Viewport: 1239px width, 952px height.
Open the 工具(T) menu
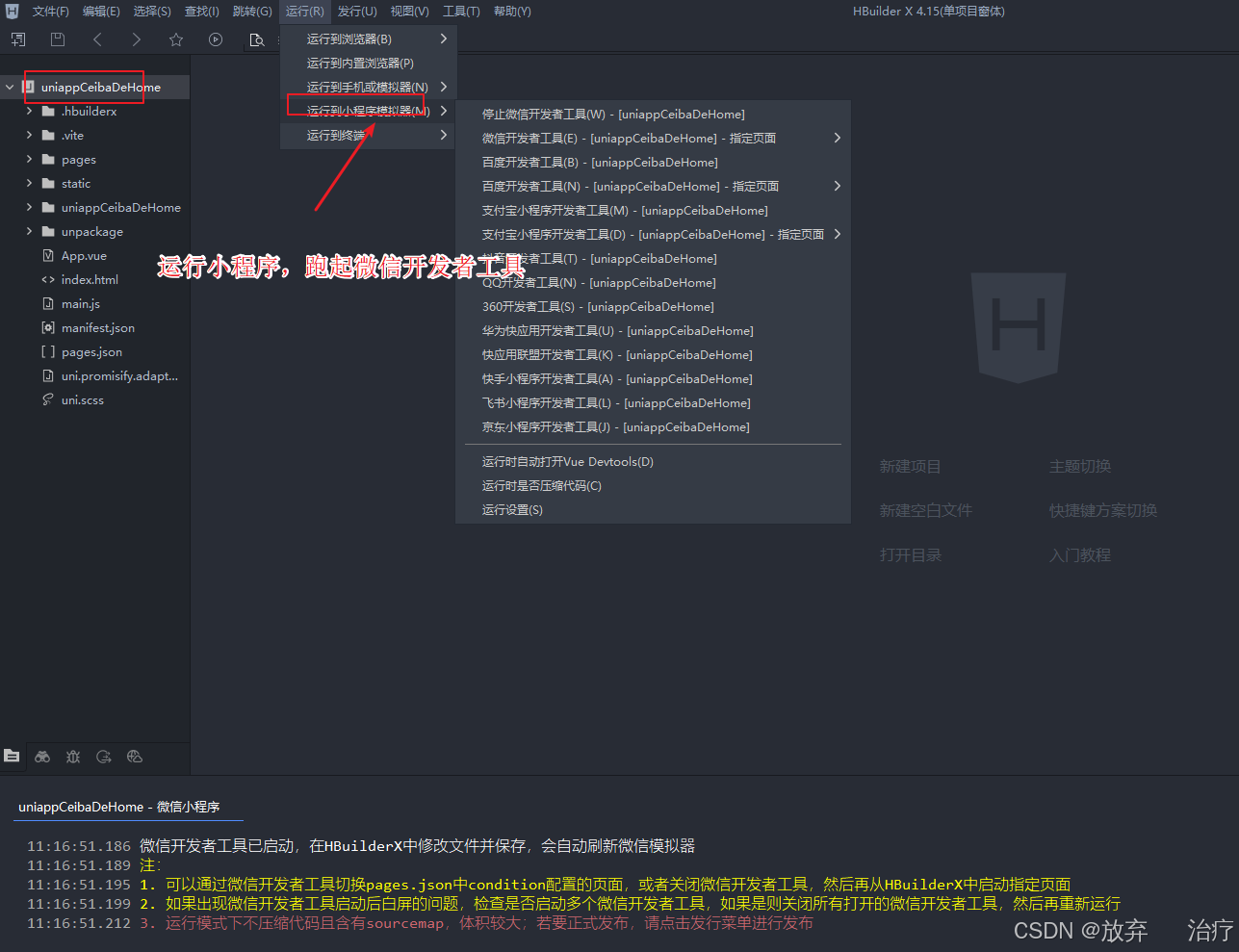[461, 11]
